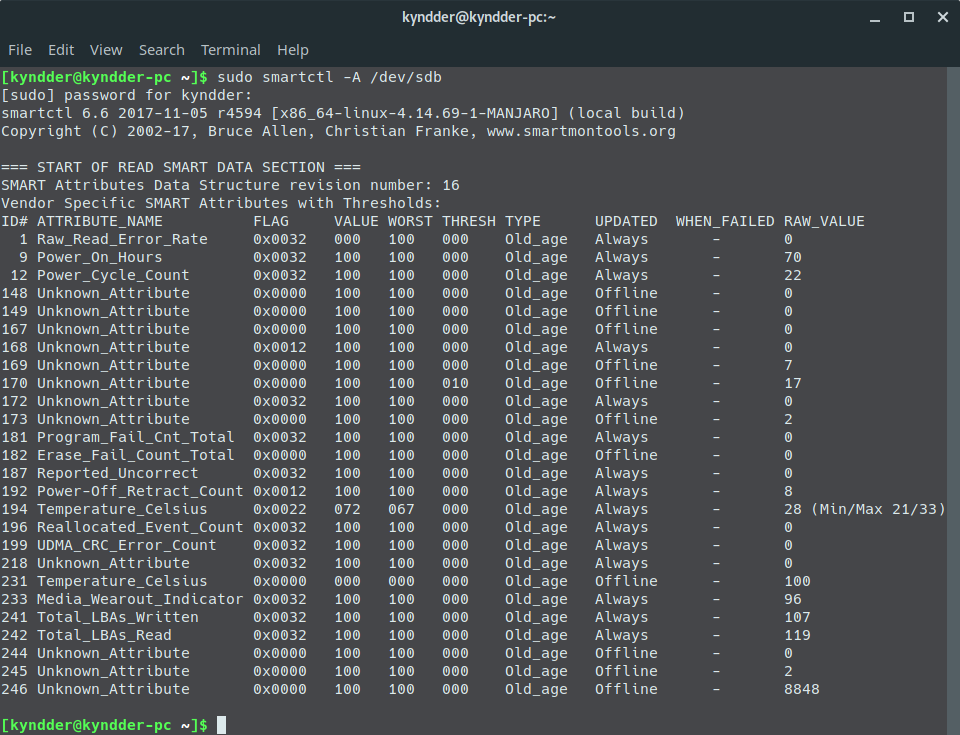Click the '[sudo] password for kyndder:' line

pyautogui.click(x=127, y=95)
